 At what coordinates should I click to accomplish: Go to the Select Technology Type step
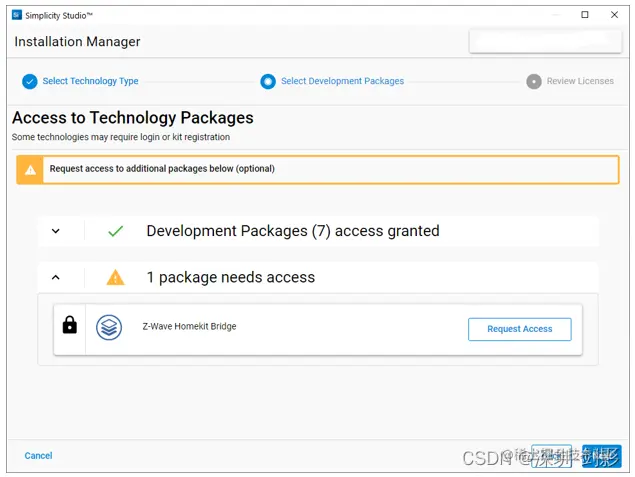(90, 81)
